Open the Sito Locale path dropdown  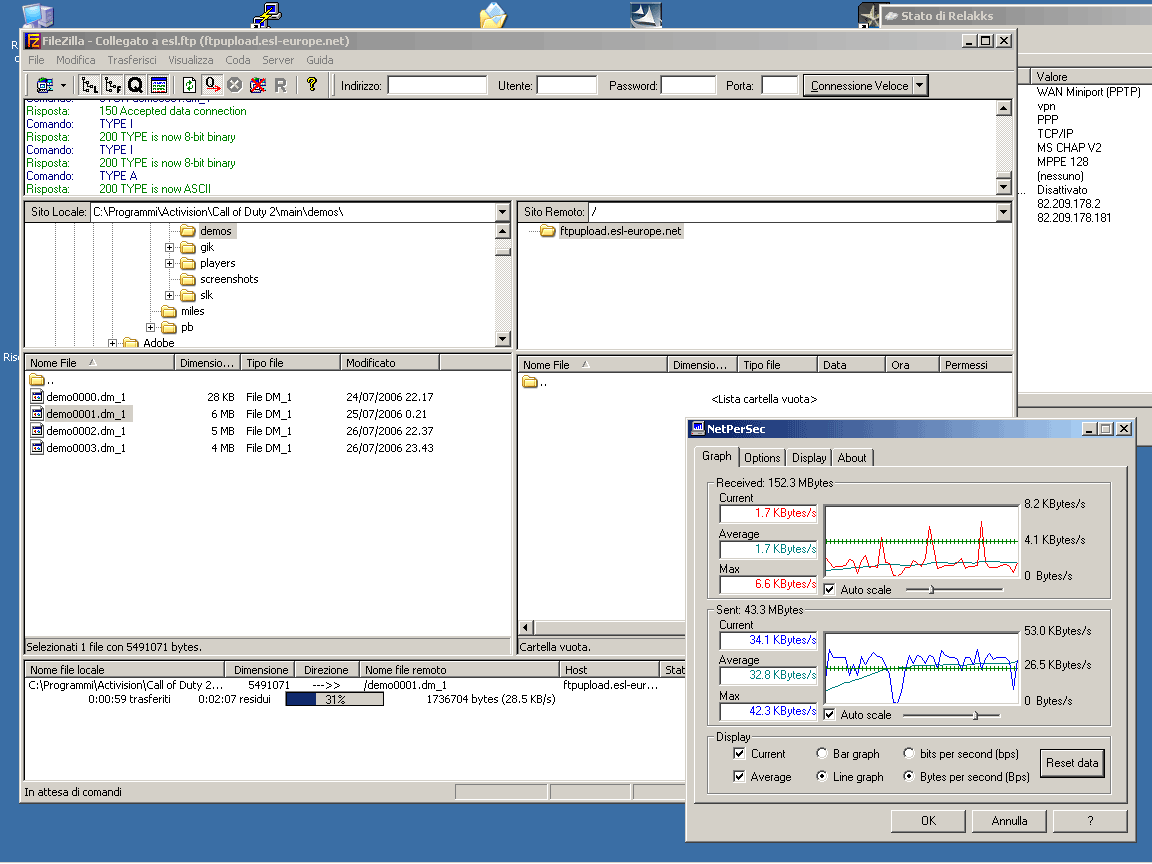(502, 212)
